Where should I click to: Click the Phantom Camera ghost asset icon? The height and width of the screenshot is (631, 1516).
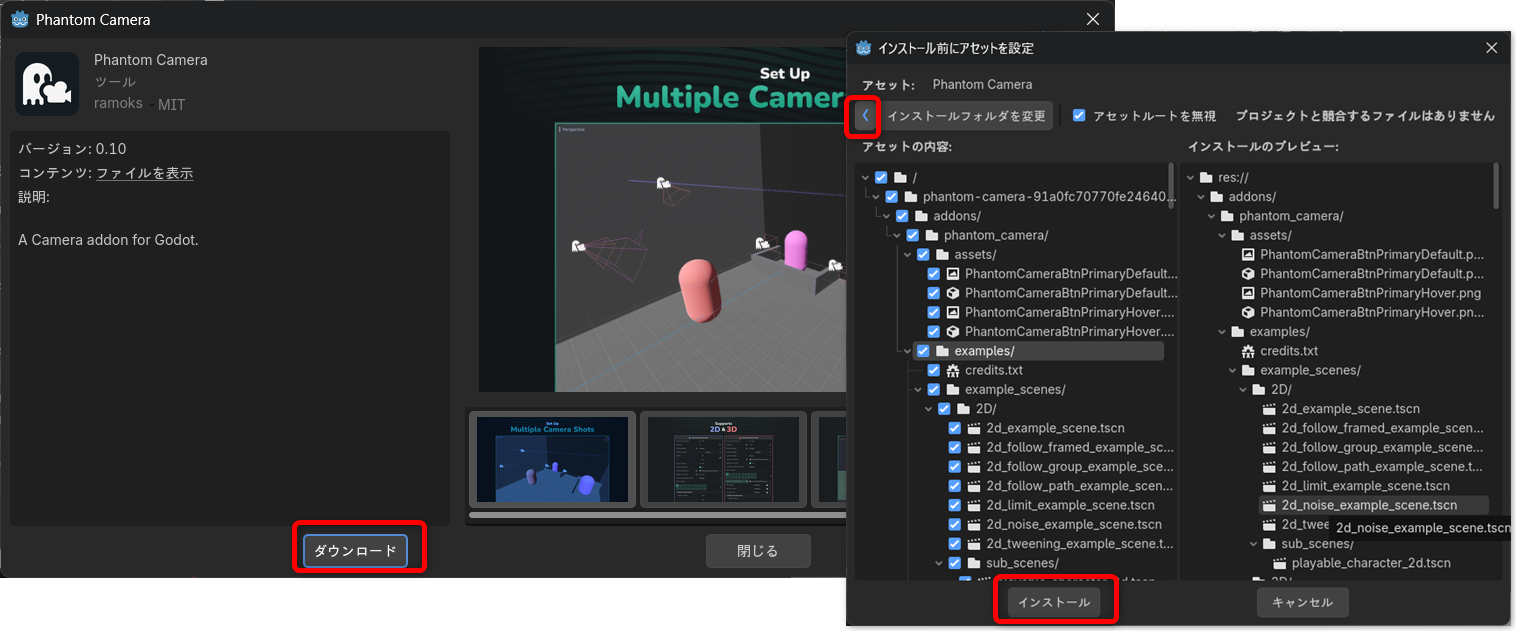coord(47,84)
